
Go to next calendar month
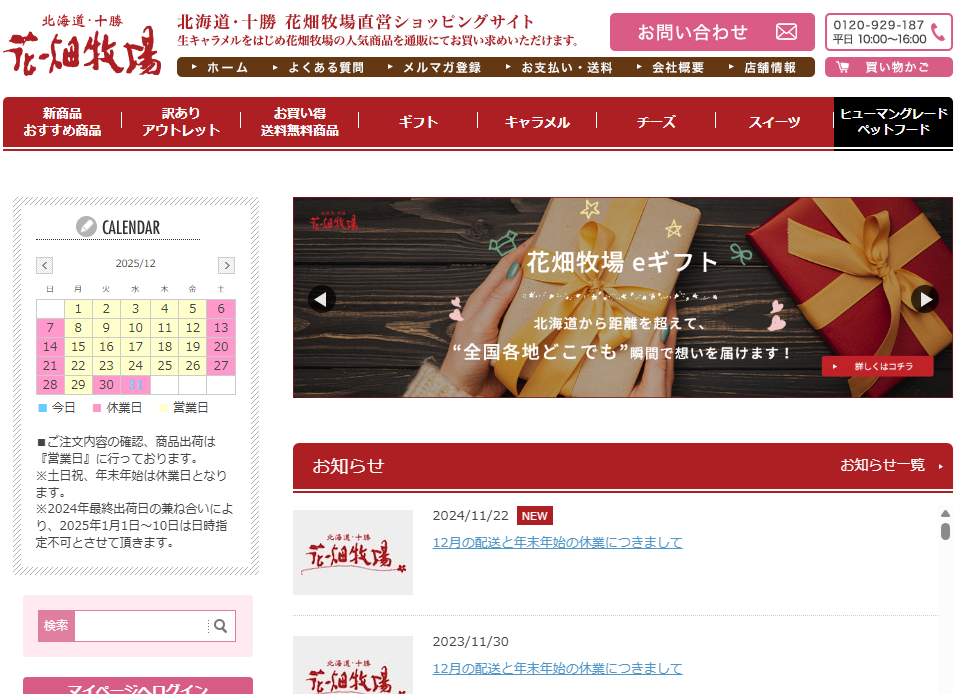coord(227,265)
